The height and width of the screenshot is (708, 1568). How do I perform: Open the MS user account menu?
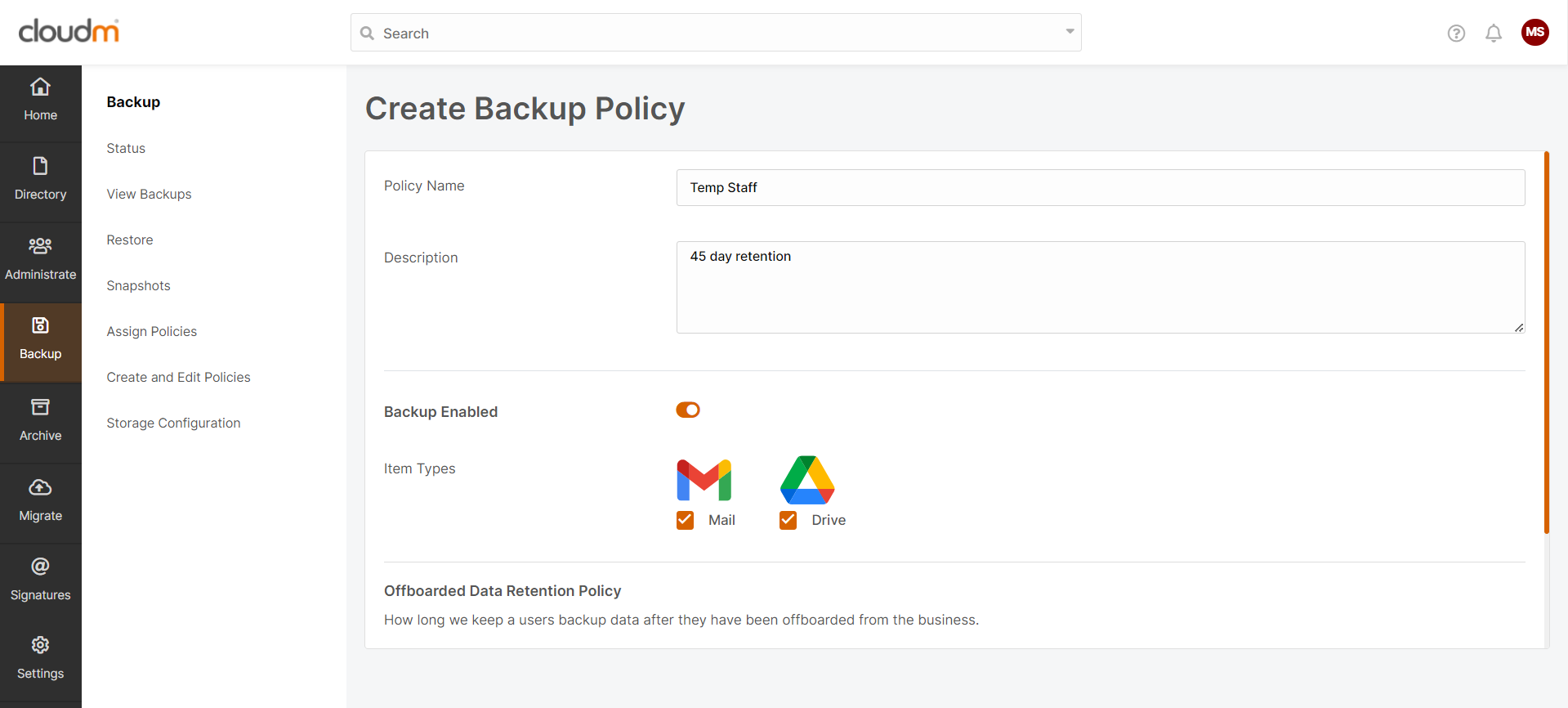[x=1534, y=33]
